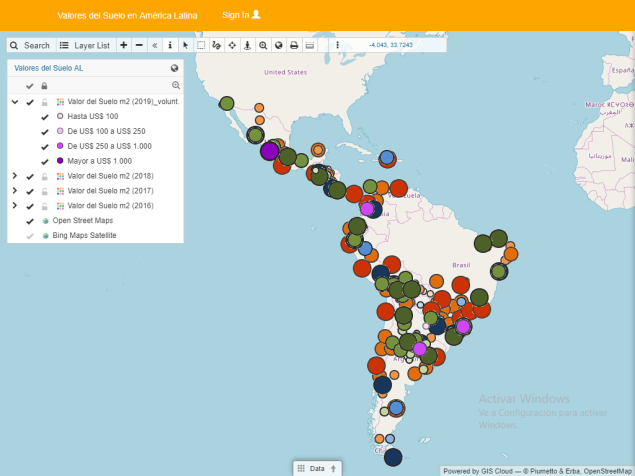The width and height of the screenshot is (635, 476).
Task: Activate the arrow pointer select tool
Action: click(185, 46)
